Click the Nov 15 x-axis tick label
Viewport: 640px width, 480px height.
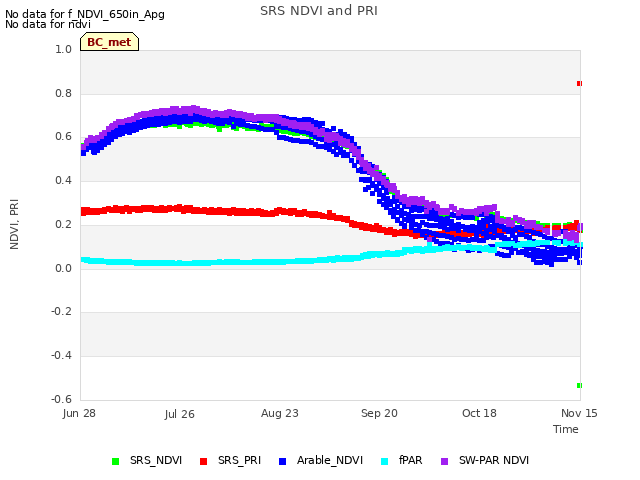[x=579, y=413]
